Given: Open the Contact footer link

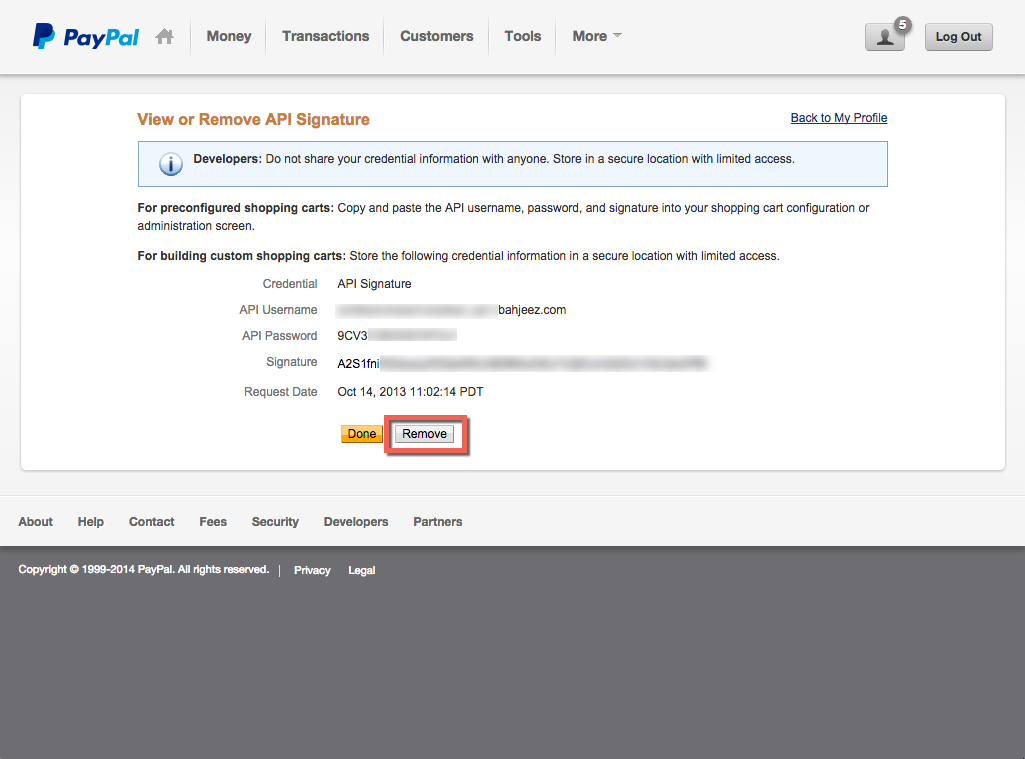Looking at the screenshot, I should (152, 522).
